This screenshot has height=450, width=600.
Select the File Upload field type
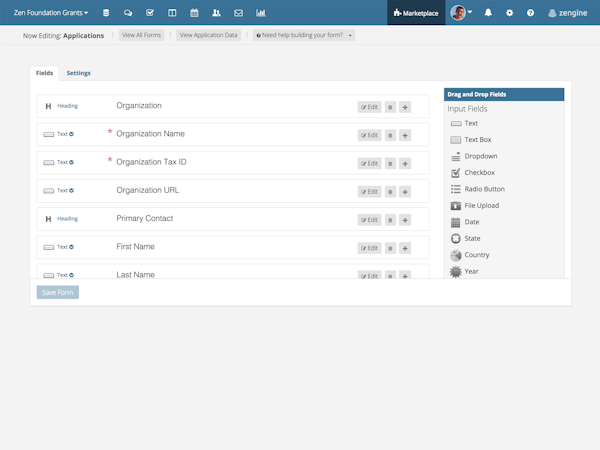click(481, 206)
